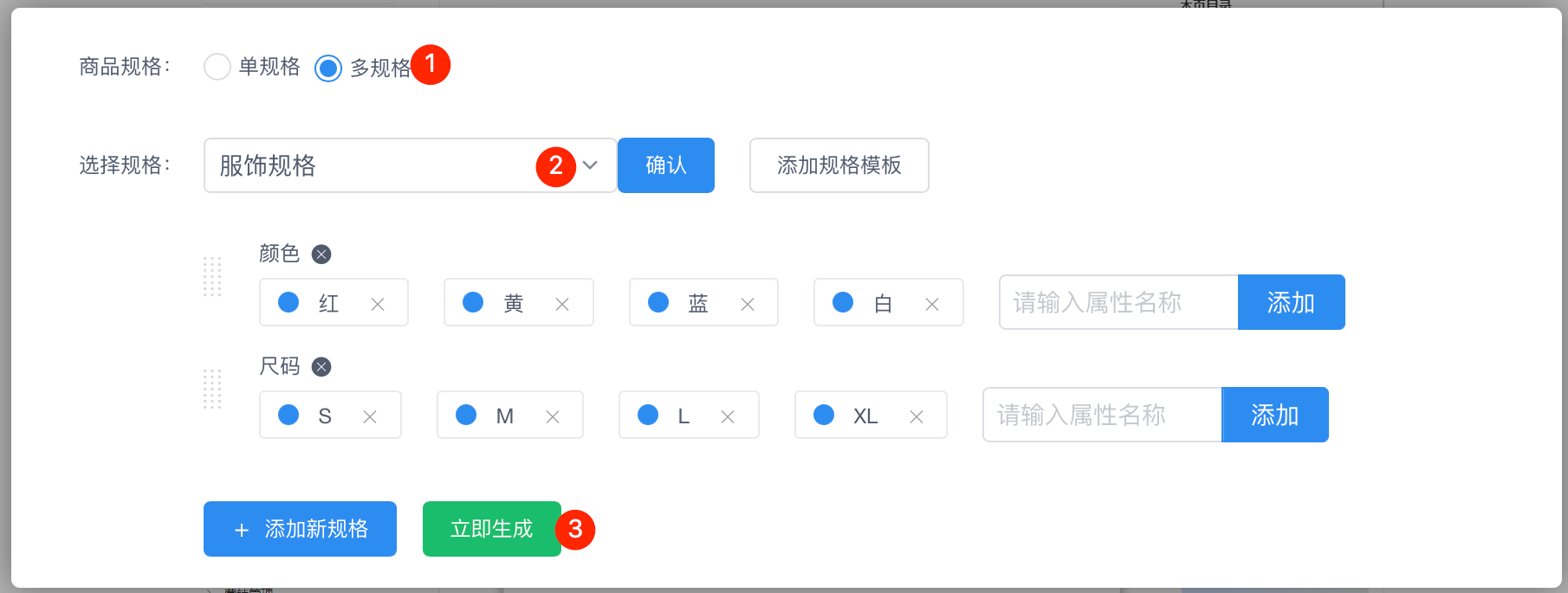This screenshot has height=593, width=1568.
Task: Delete the 红 color tag
Action: [378, 304]
